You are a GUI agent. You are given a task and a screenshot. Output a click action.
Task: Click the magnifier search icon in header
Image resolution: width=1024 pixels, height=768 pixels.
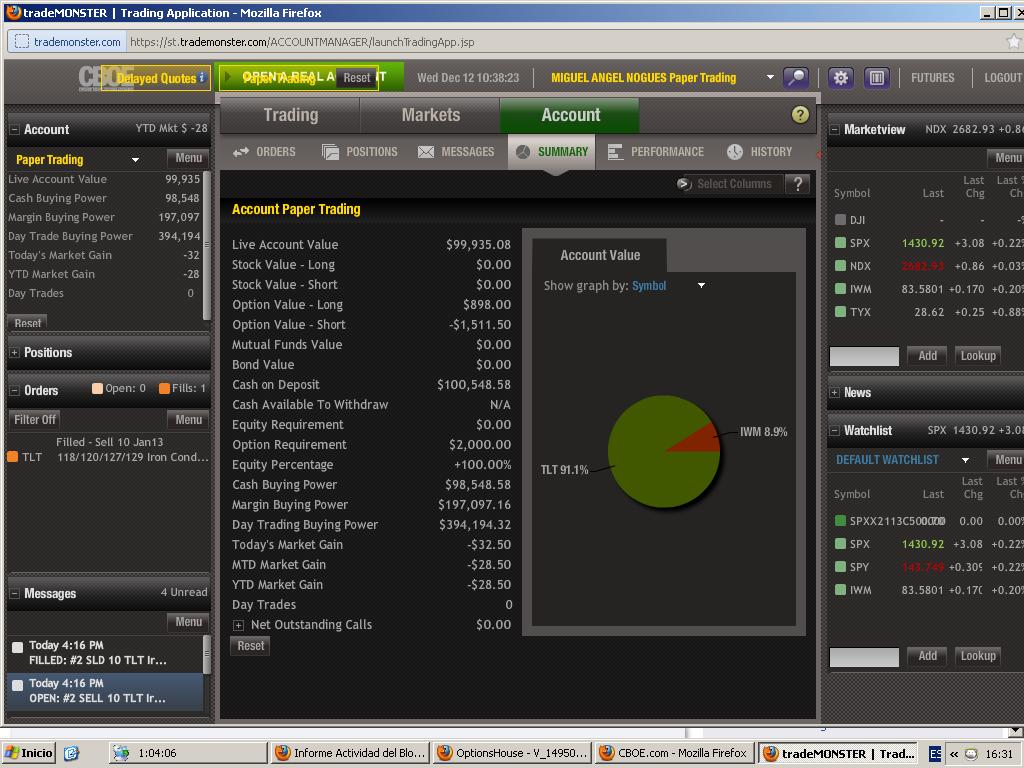(x=796, y=78)
